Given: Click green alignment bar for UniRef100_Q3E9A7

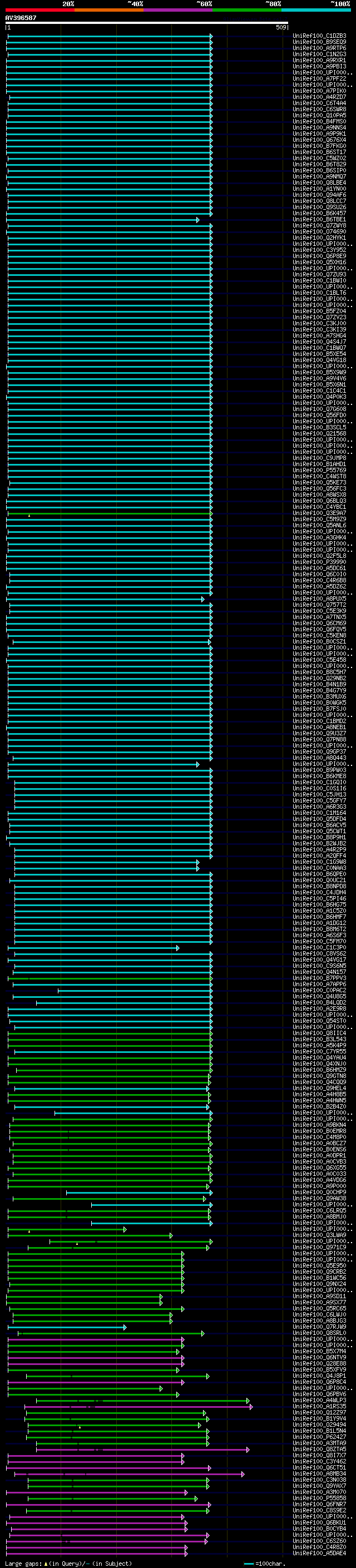Looking at the screenshot, I should 110,514.
